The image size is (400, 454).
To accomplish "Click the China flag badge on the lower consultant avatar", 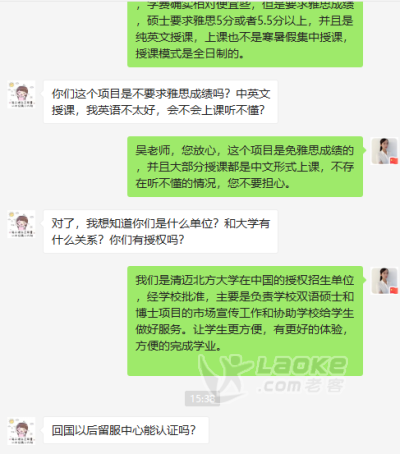I will 394,290.
